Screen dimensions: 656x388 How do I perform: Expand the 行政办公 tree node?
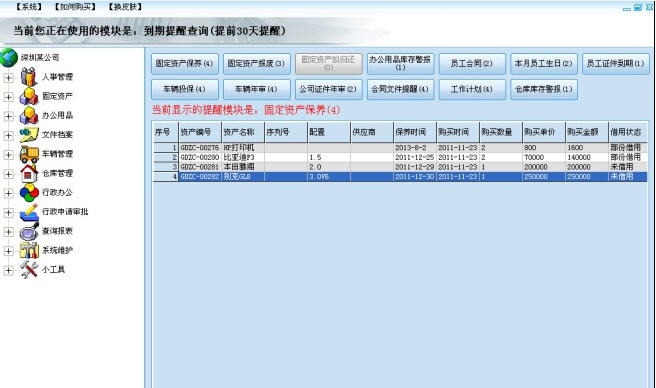(8, 193)
